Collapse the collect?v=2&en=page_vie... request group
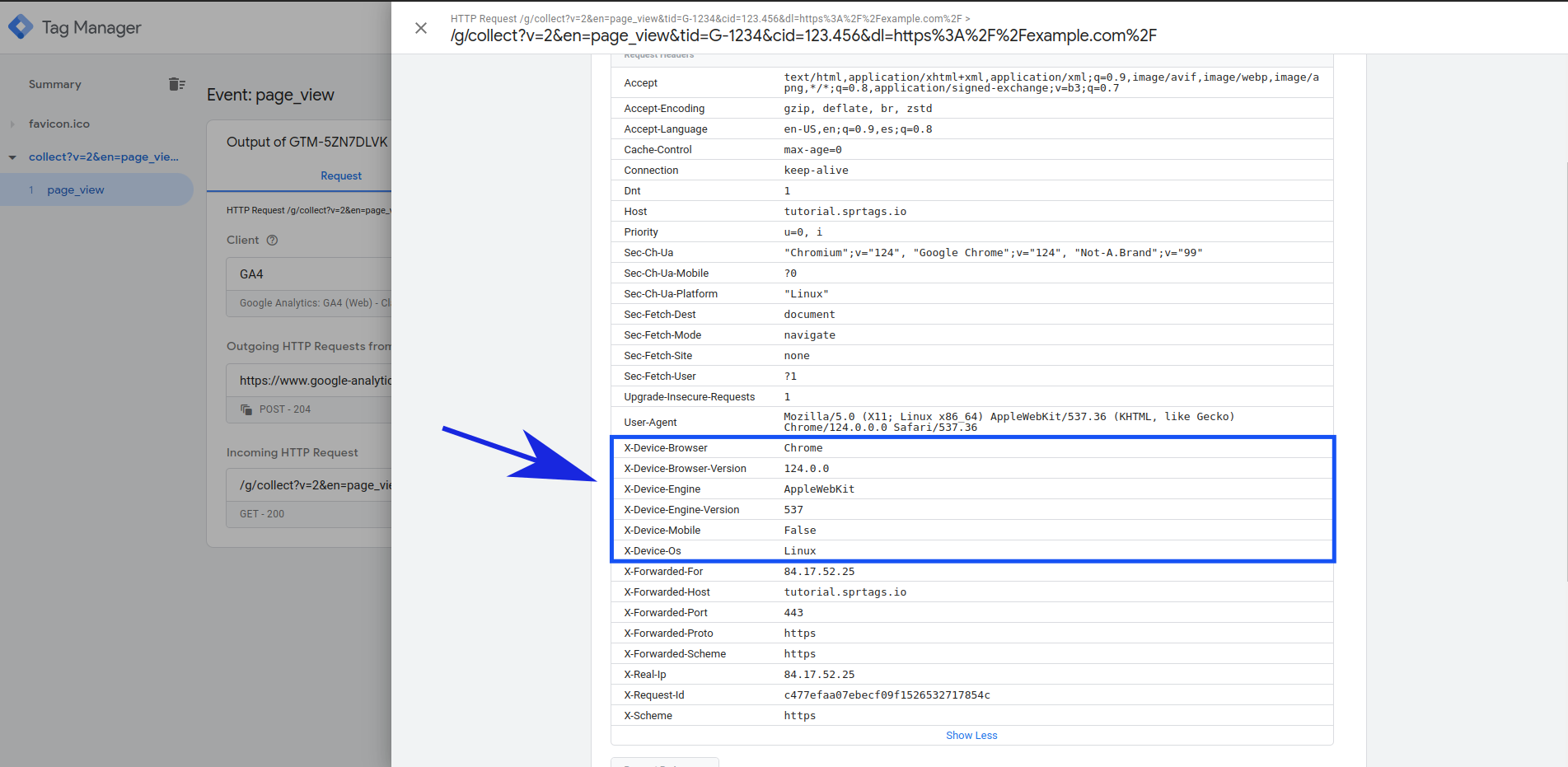This screenshot has width=1568, height=767. coord(12,157)
